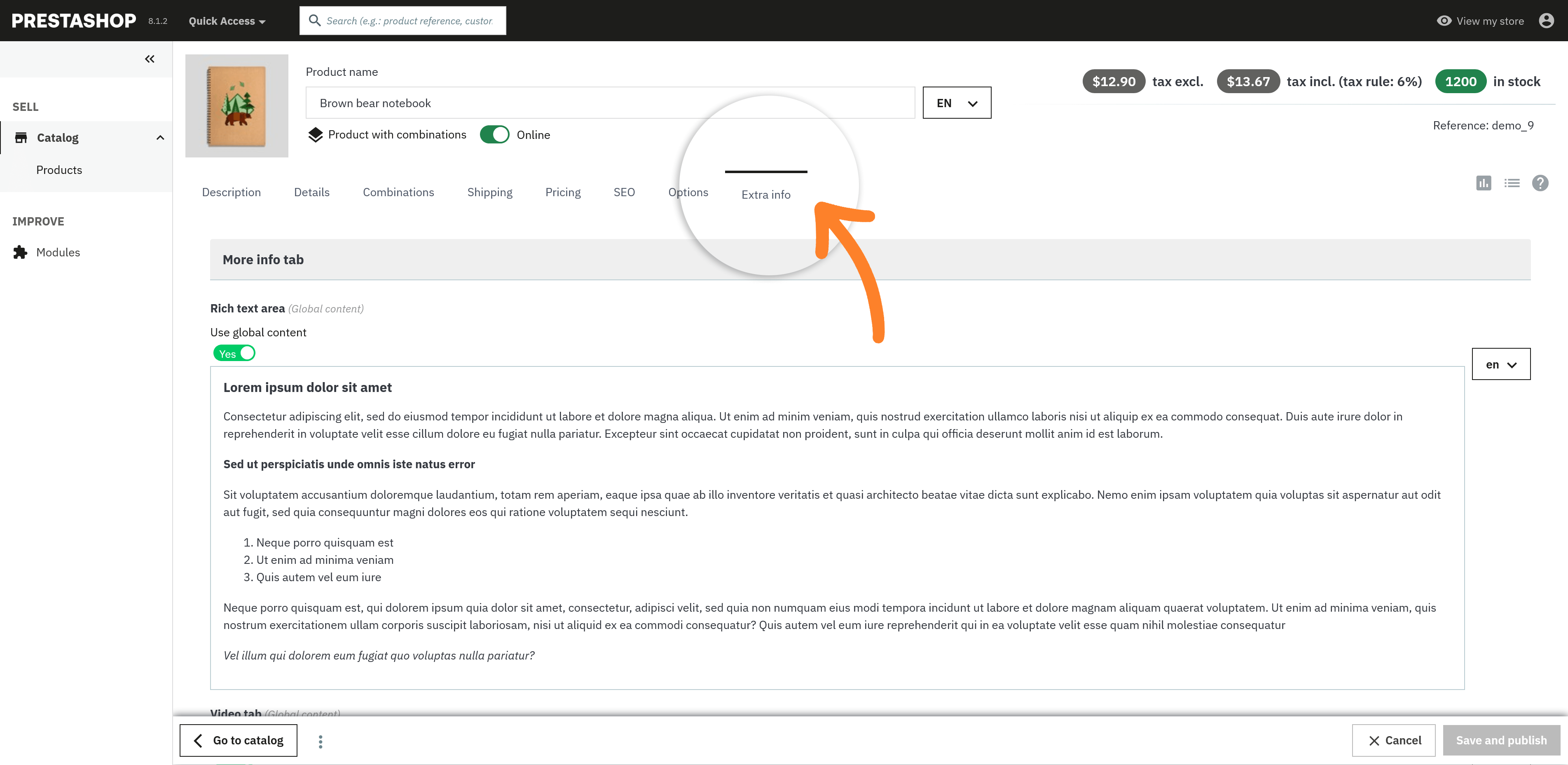Click the product combinations layers icon
Image resolution: width=1568 pixels, height=765 pixels.
[315, 135]
